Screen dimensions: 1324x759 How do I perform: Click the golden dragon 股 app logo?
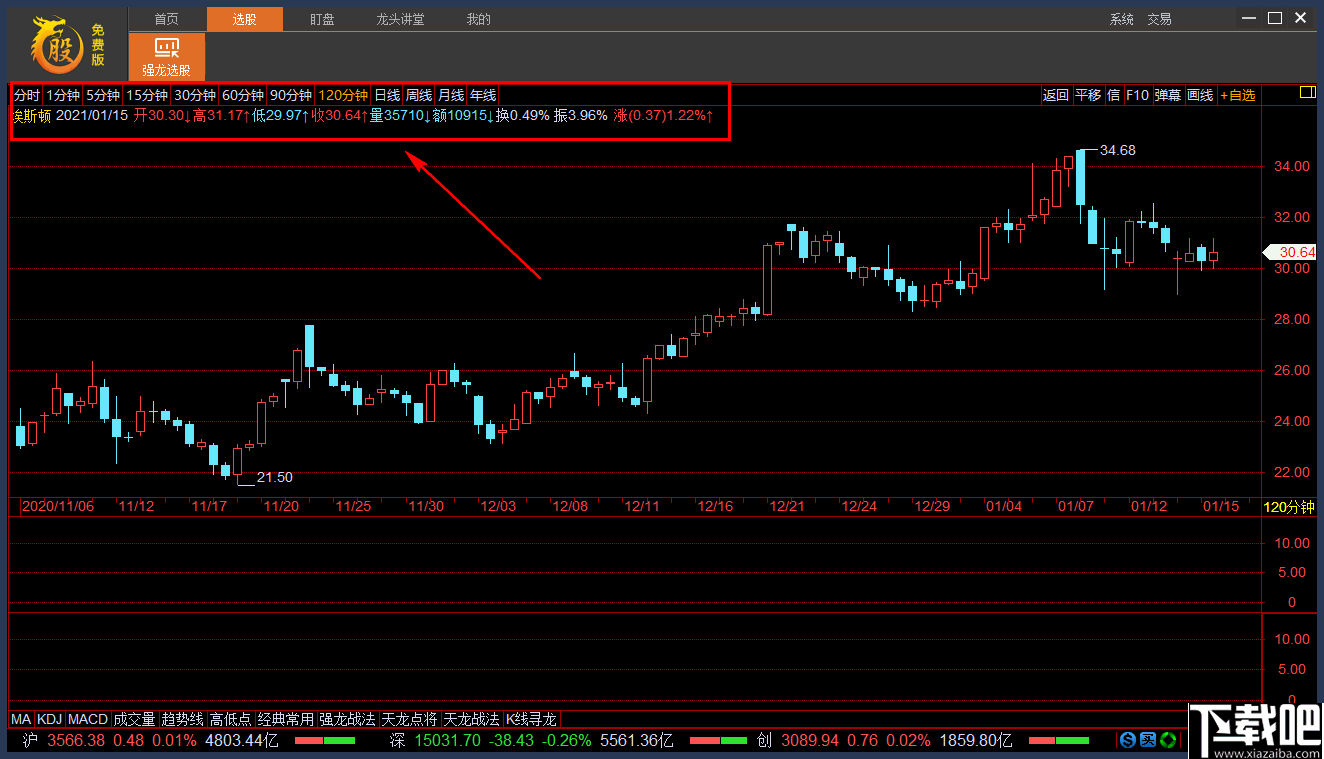[x=56, y=44]
